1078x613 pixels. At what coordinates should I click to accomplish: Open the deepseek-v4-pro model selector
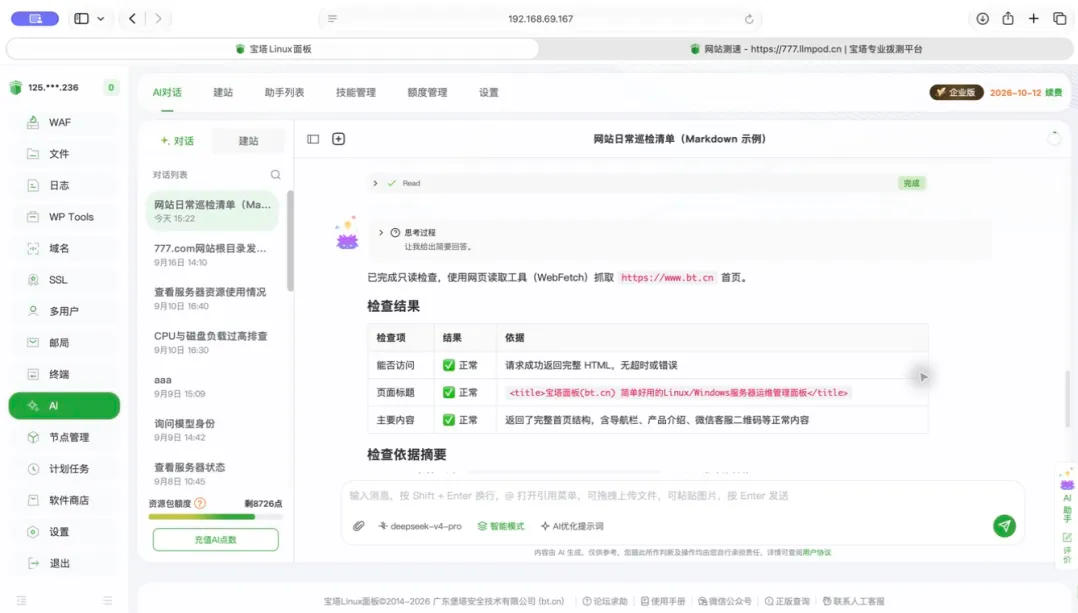(x=419, y=526)
